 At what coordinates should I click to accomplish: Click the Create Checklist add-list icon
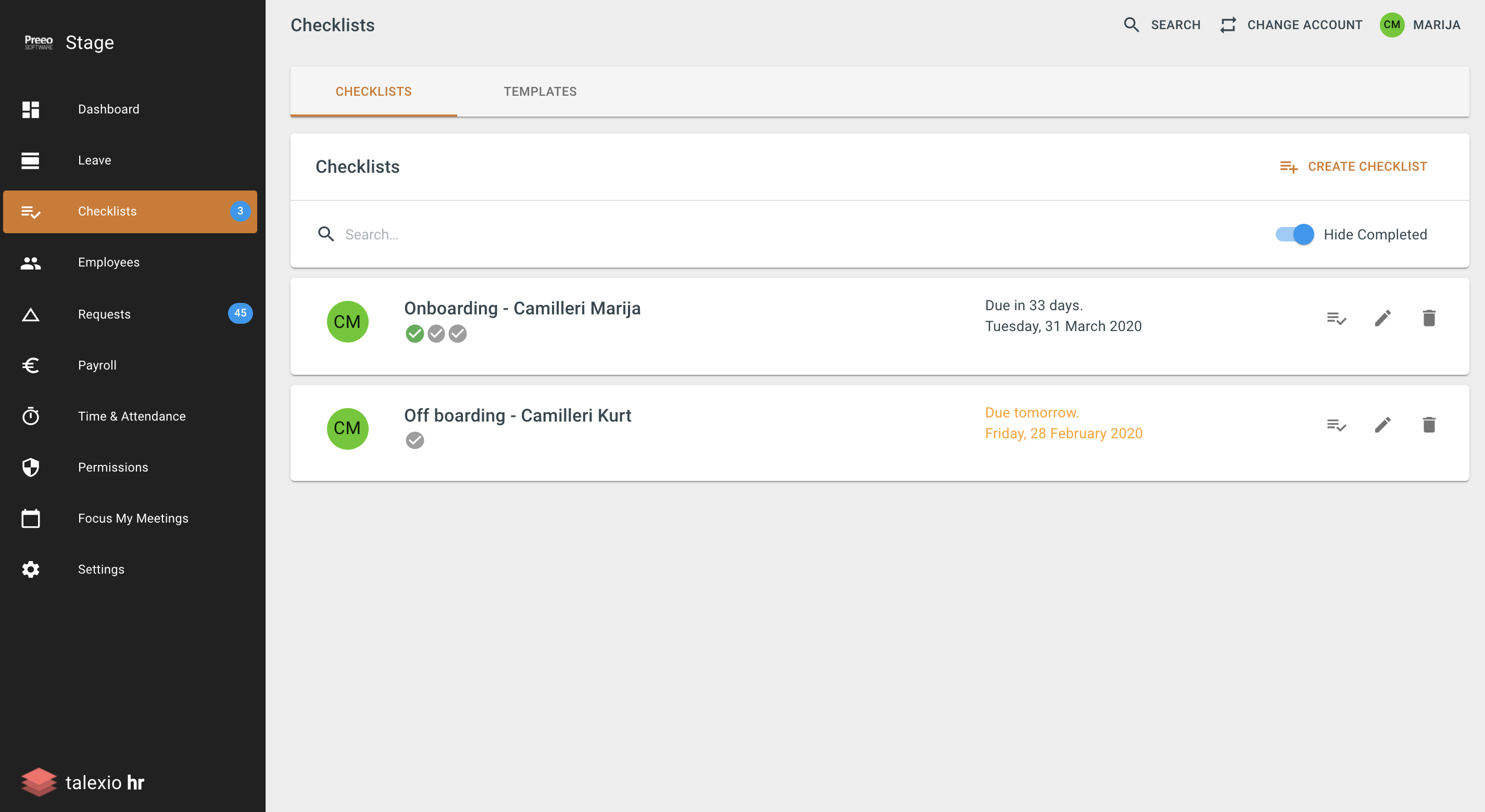(x=1288, y=167)
